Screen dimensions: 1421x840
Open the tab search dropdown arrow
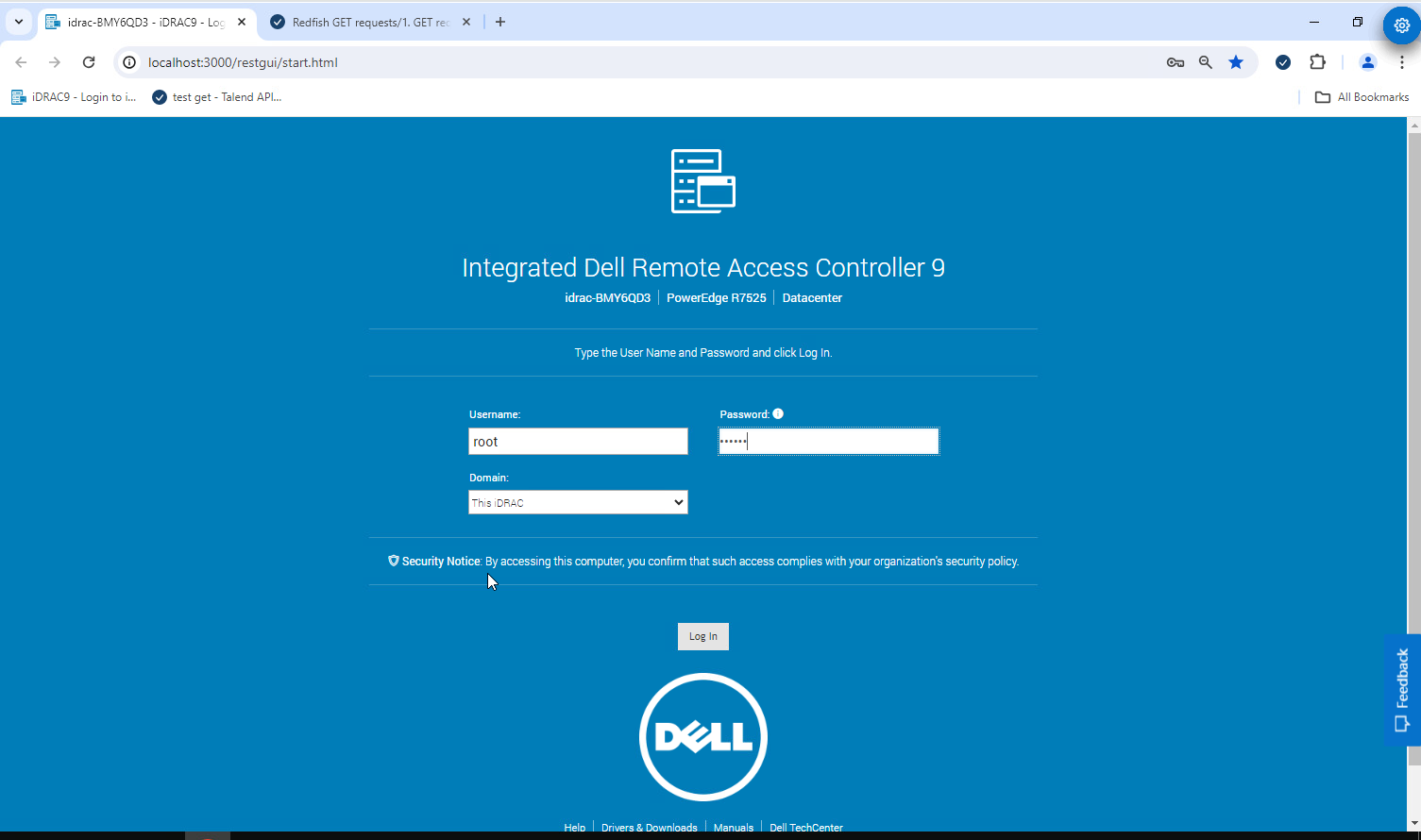[18, 22]
